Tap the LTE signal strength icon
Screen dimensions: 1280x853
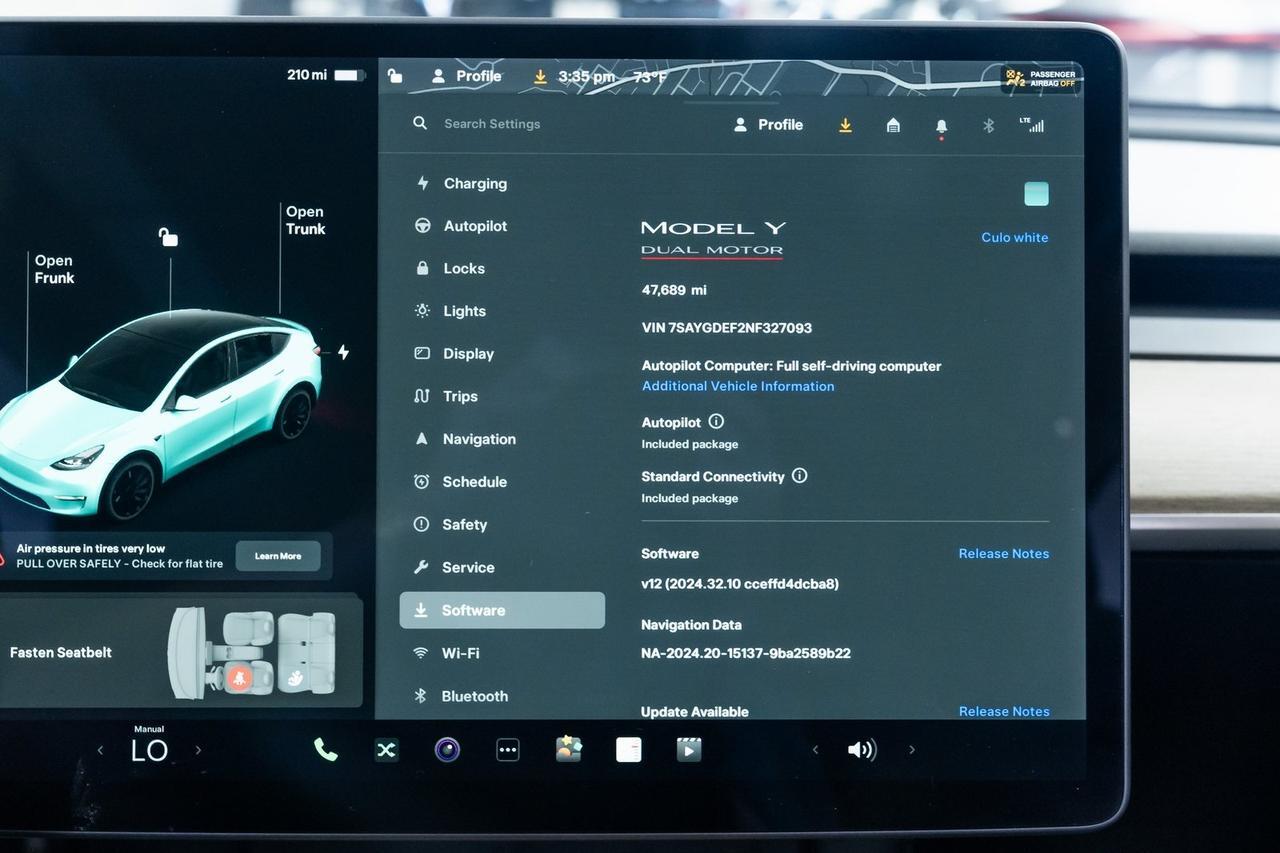tap(1031, 124)
